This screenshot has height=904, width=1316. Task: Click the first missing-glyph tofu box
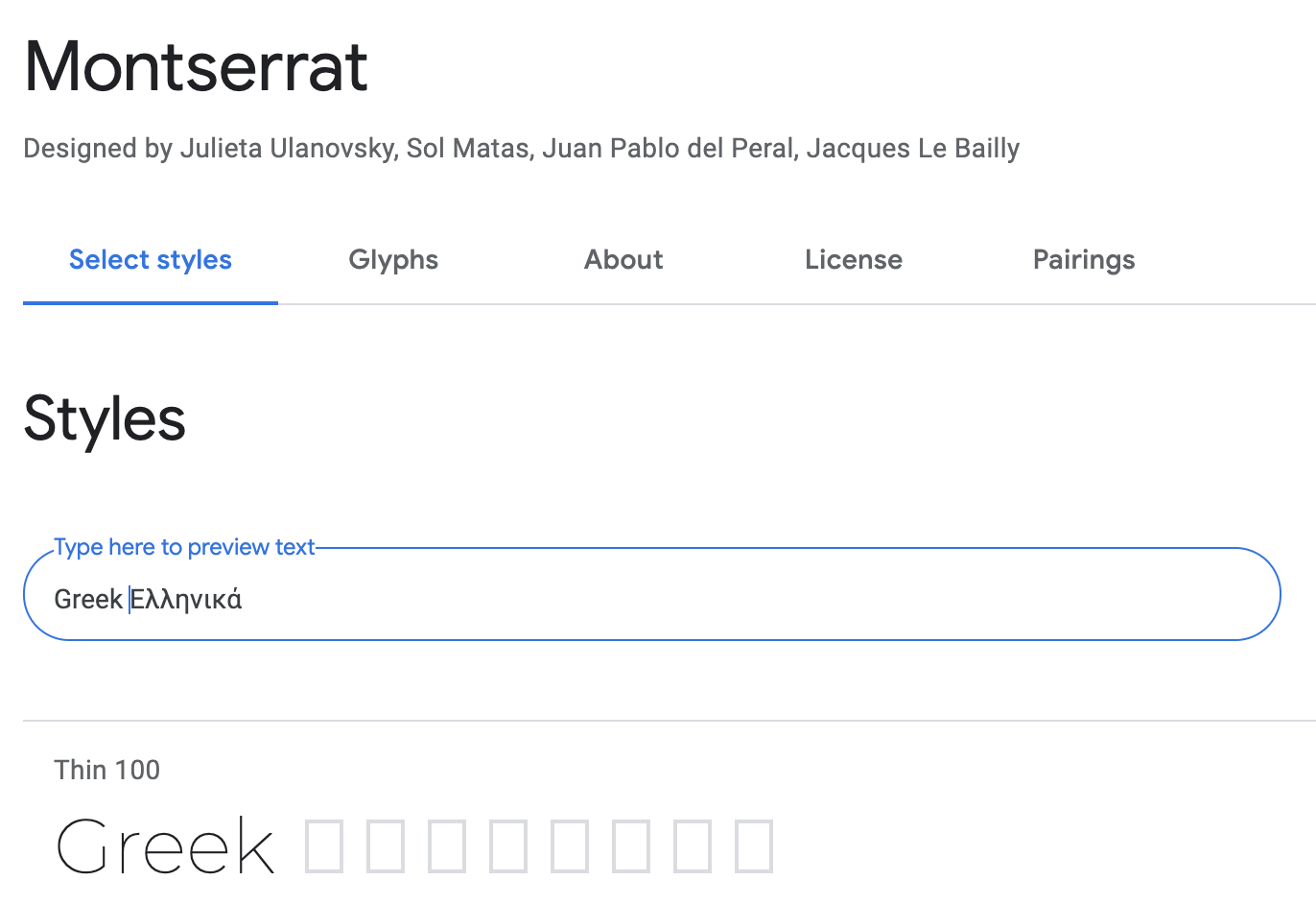pyautogui.click(x=323, y=845)
